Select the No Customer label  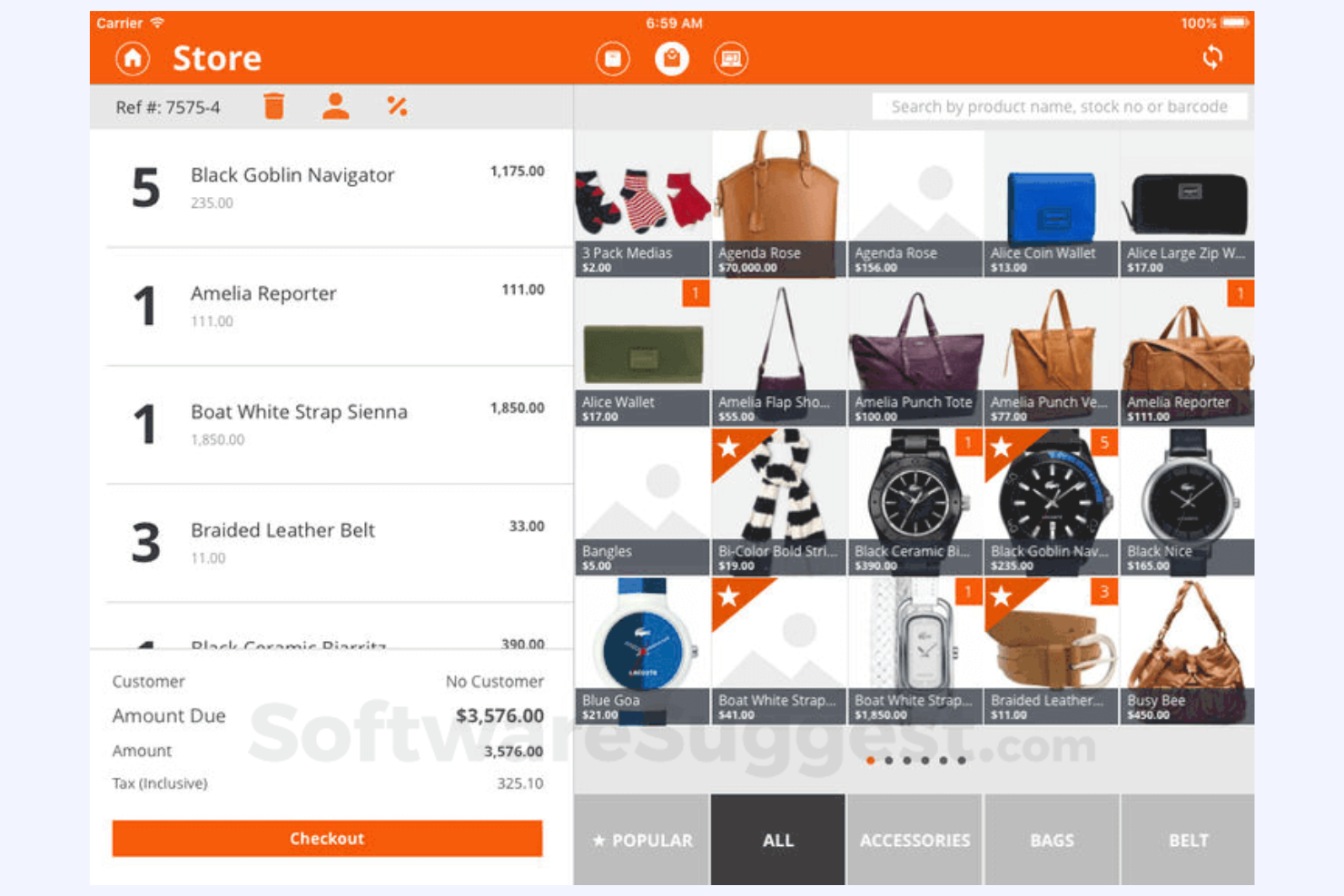coord(494,681)
